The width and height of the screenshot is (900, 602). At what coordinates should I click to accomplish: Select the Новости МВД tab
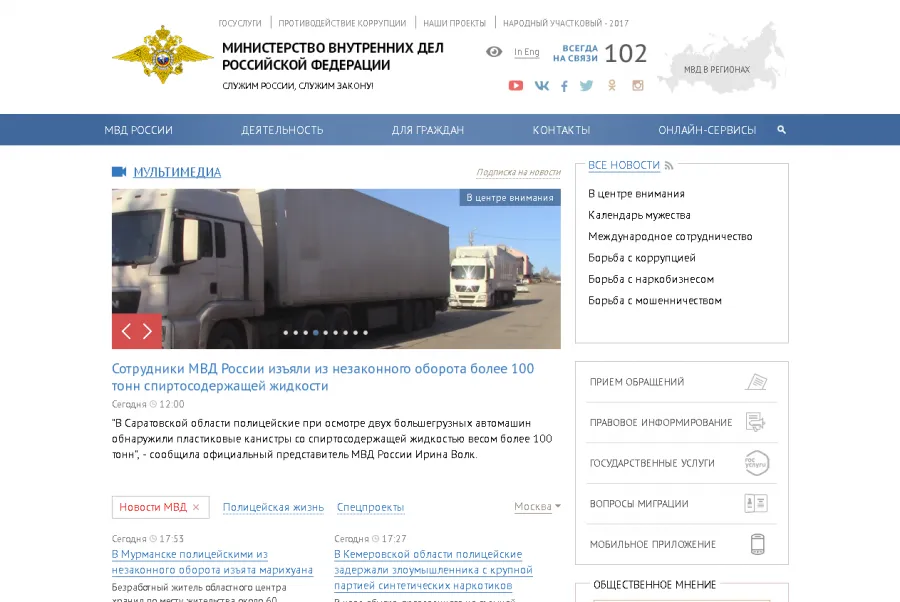tap(153, 507)
